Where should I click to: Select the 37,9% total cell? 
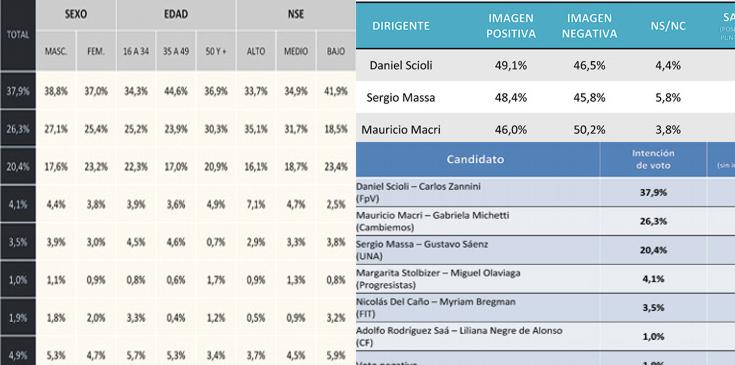[18, 90]
